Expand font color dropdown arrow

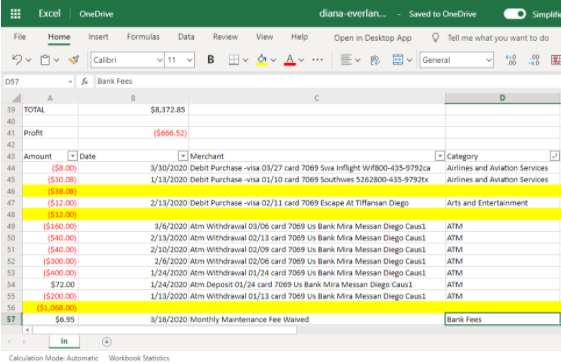click(x=301, y=60)
